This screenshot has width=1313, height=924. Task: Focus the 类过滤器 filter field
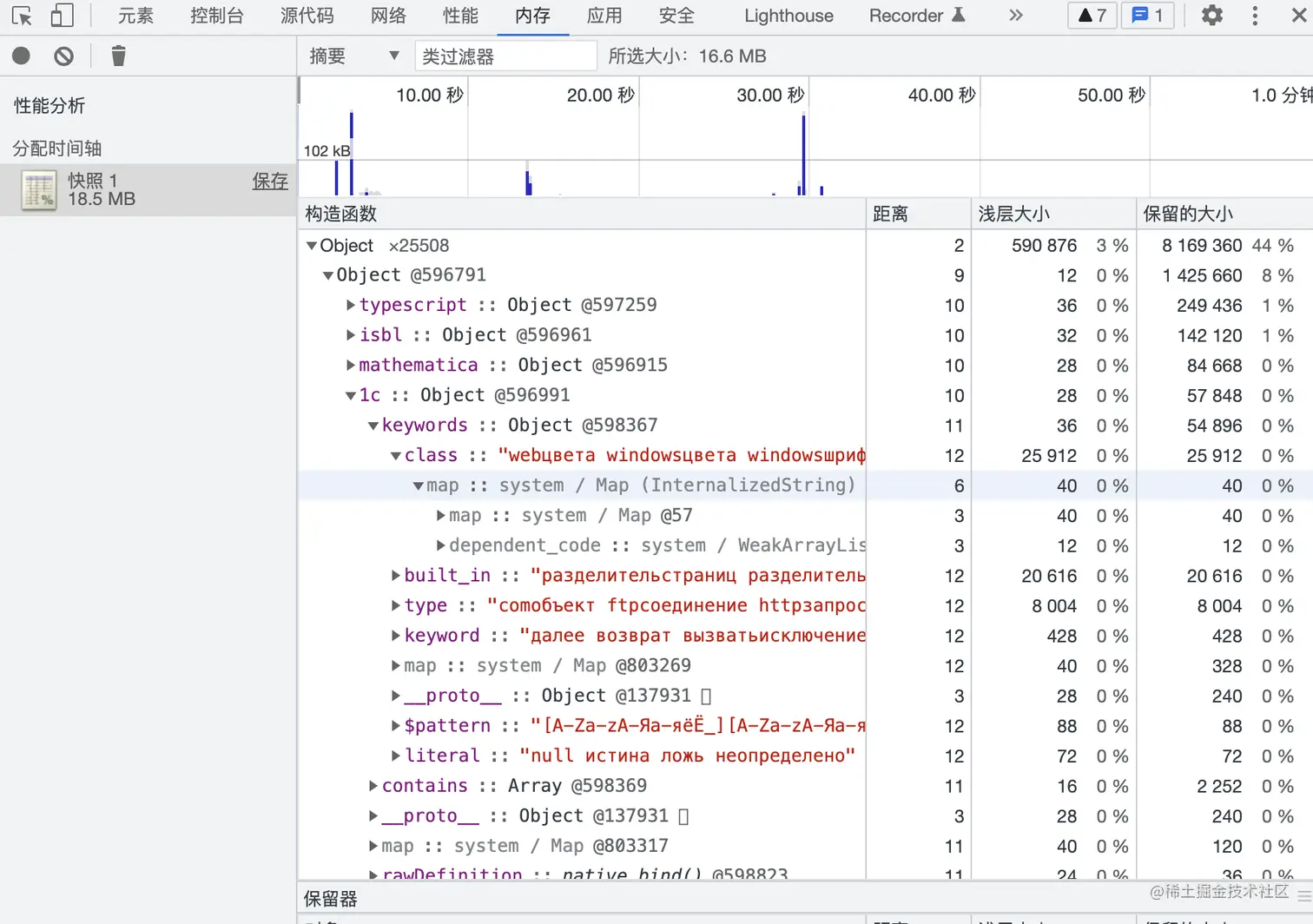coord(505,56)
